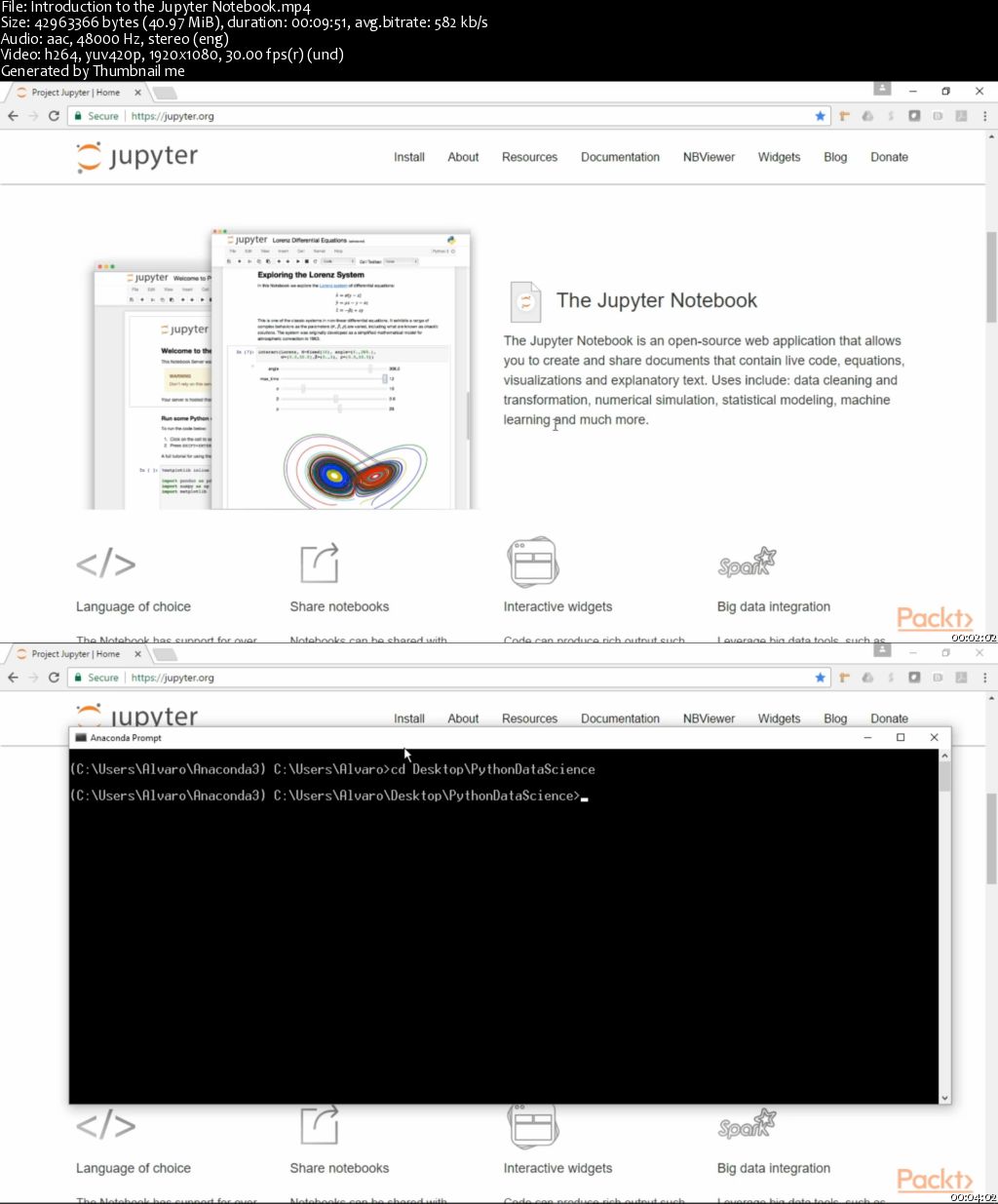
Task: Click 'Interactive widgets' text on upper page
Action: tap(557, 606)
